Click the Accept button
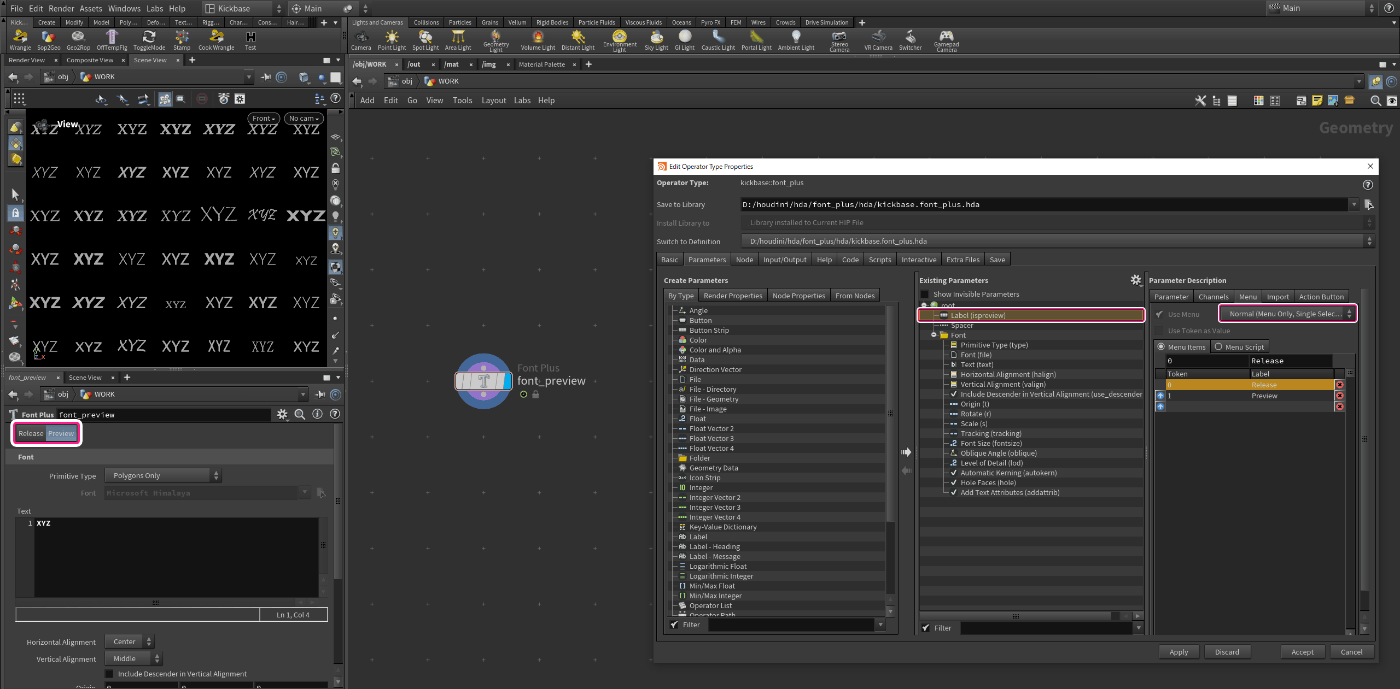The width and height of the screenshot is (1400, 689). (x=1302, y=652)
